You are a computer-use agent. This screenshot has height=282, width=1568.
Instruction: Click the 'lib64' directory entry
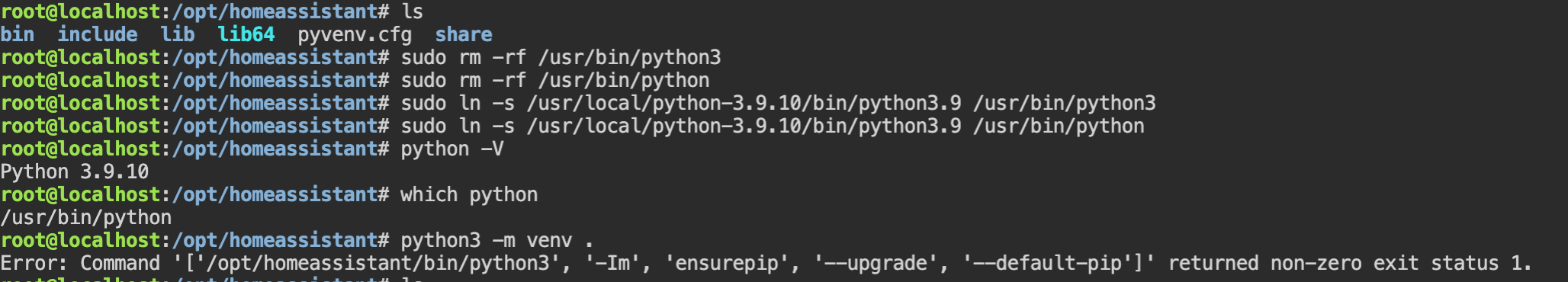[x=246, y=34]
